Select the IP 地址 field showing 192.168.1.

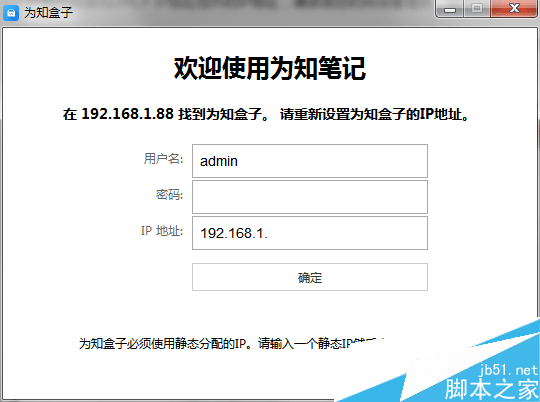(310, 233)
